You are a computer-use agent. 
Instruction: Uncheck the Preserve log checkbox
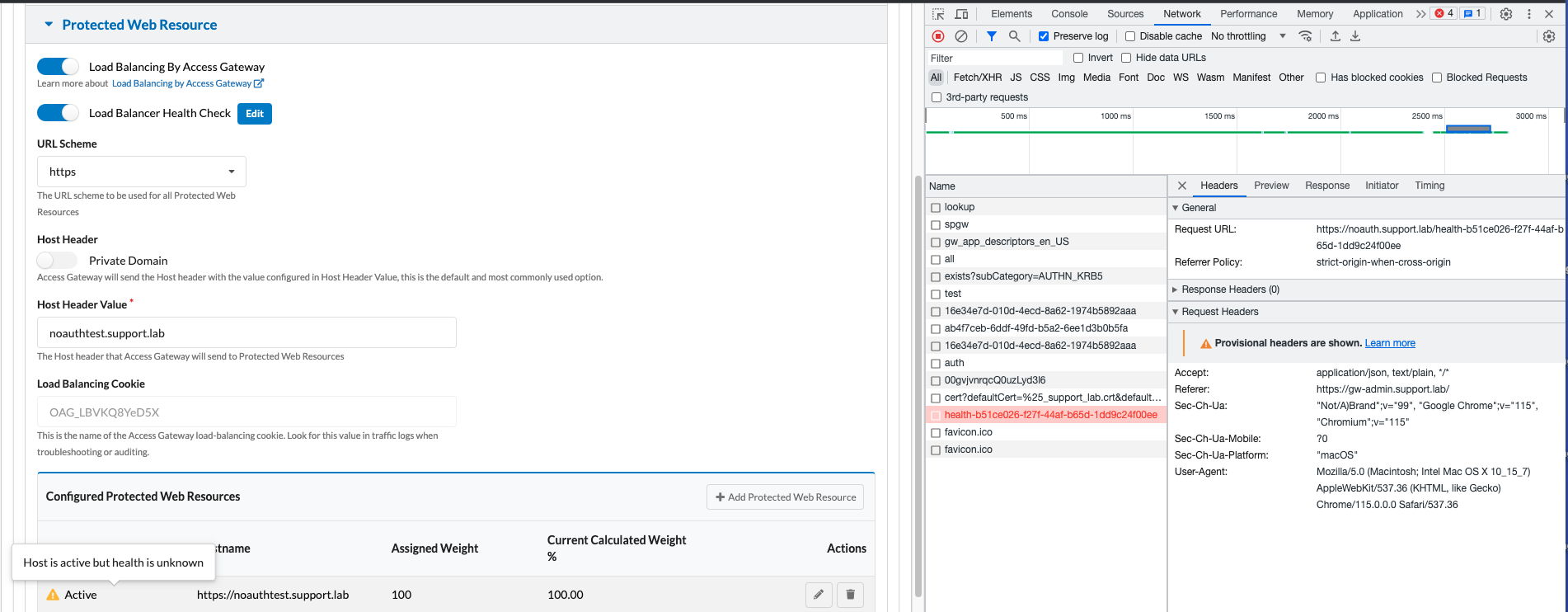(1044, 36)
